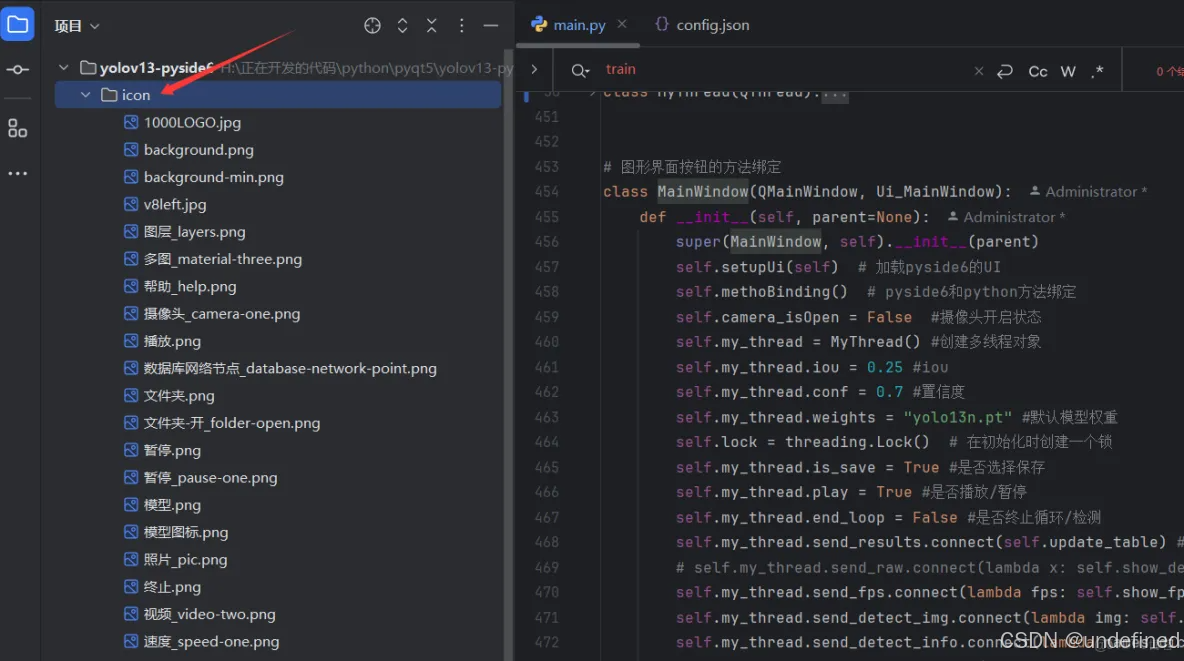This screenshot has width=1184, height=661.
Task: Click the 0.25 iou value
Action: pyautogui.click(x=884, y=367)
